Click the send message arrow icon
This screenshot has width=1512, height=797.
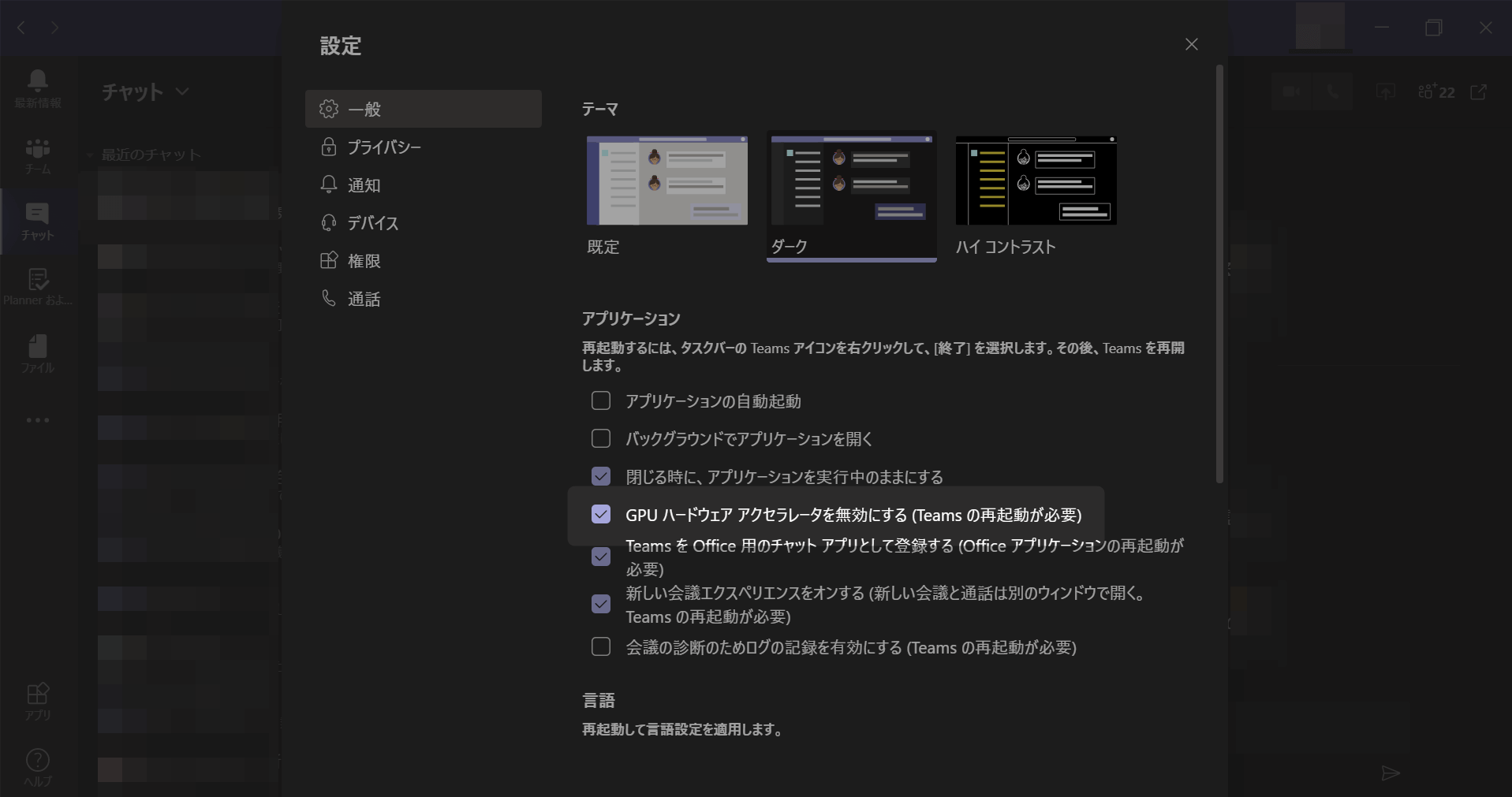tap(1391, 773)
